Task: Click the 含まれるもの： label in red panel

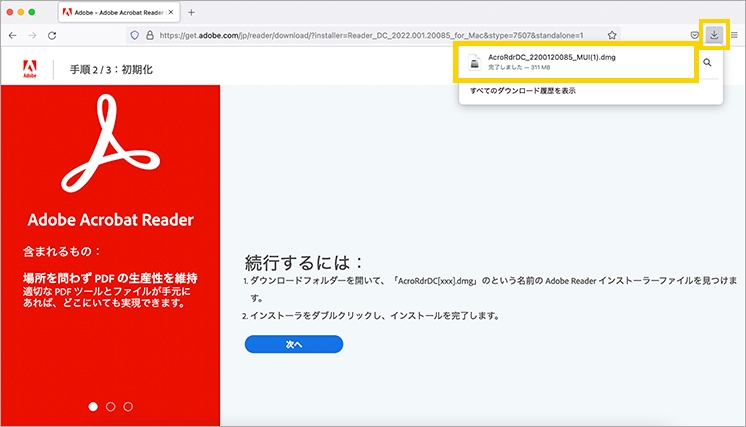Action: [62, 251]
